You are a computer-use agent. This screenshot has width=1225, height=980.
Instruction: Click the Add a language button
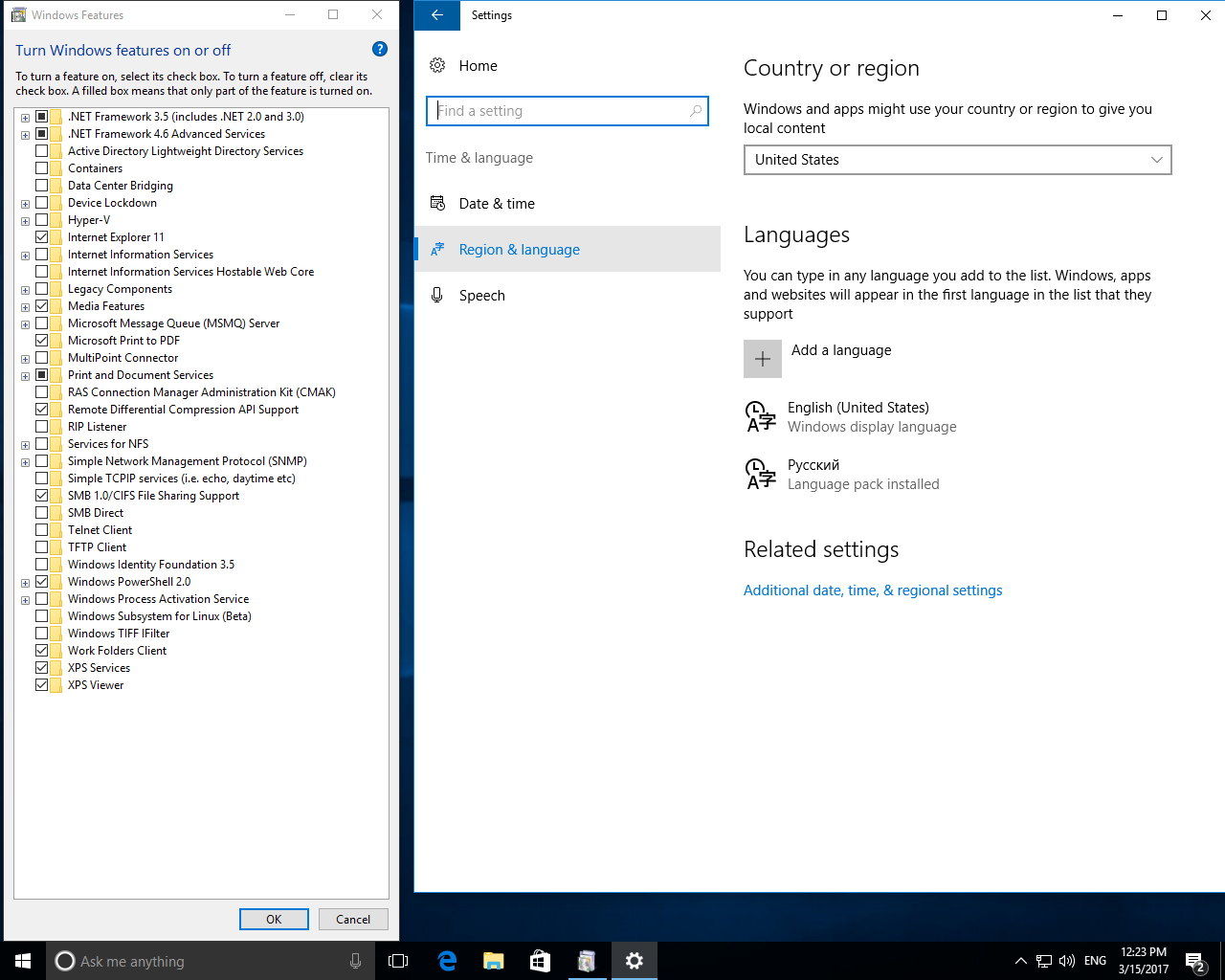pos(818,359)
